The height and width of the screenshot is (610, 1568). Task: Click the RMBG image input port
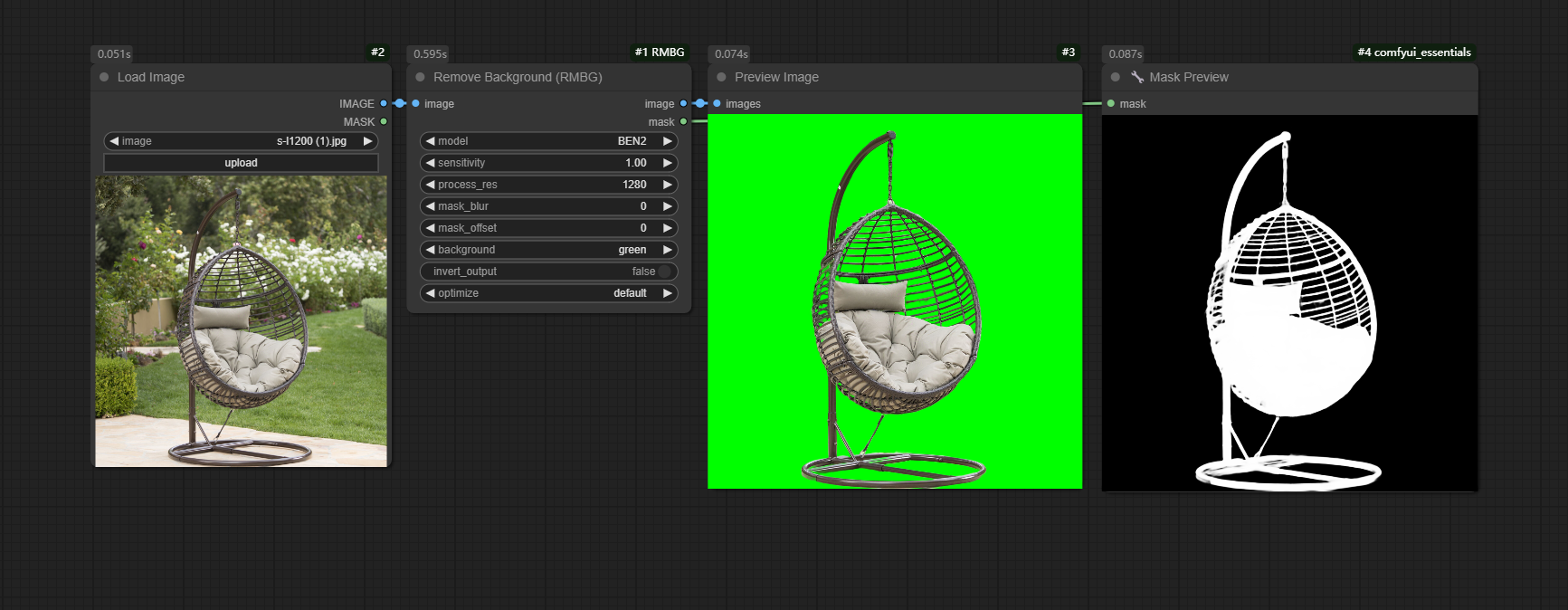tap(416, 104)
